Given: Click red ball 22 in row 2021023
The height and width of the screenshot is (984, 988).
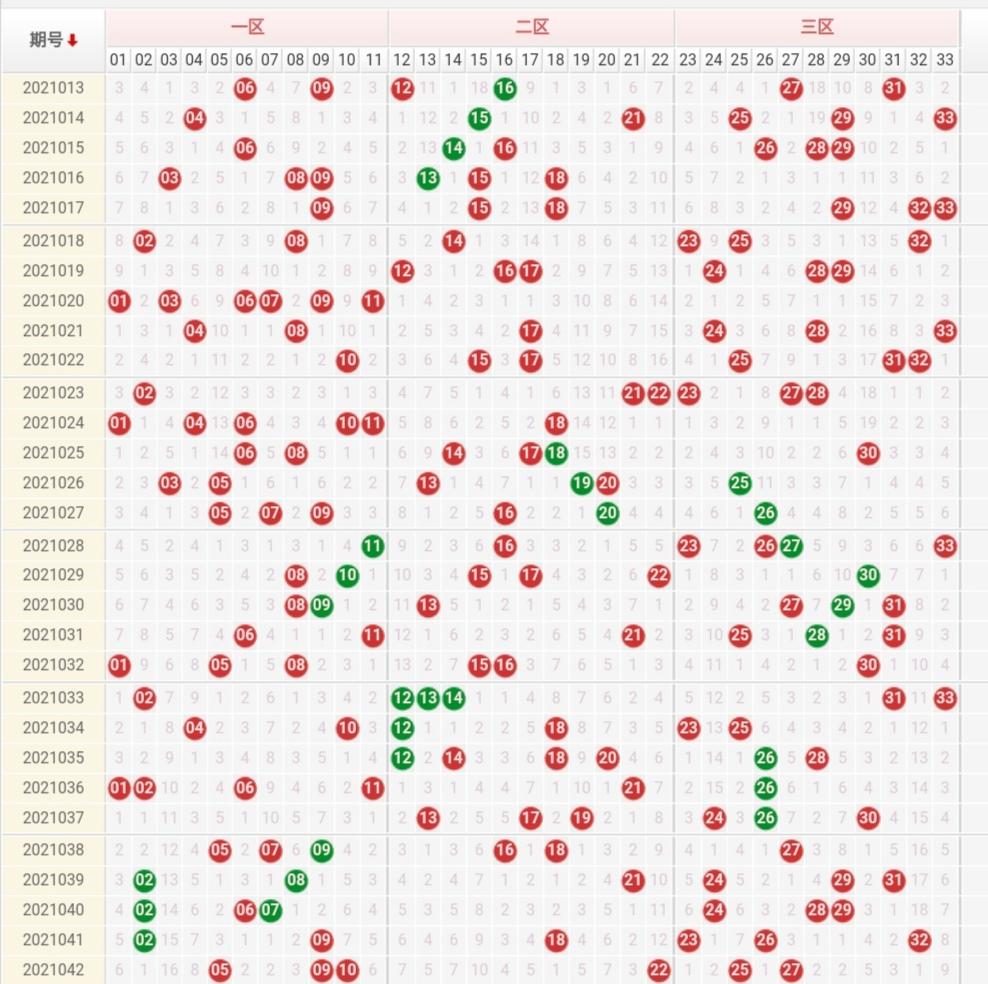Looking at the screenshot, I should click(x=658, y=393).
